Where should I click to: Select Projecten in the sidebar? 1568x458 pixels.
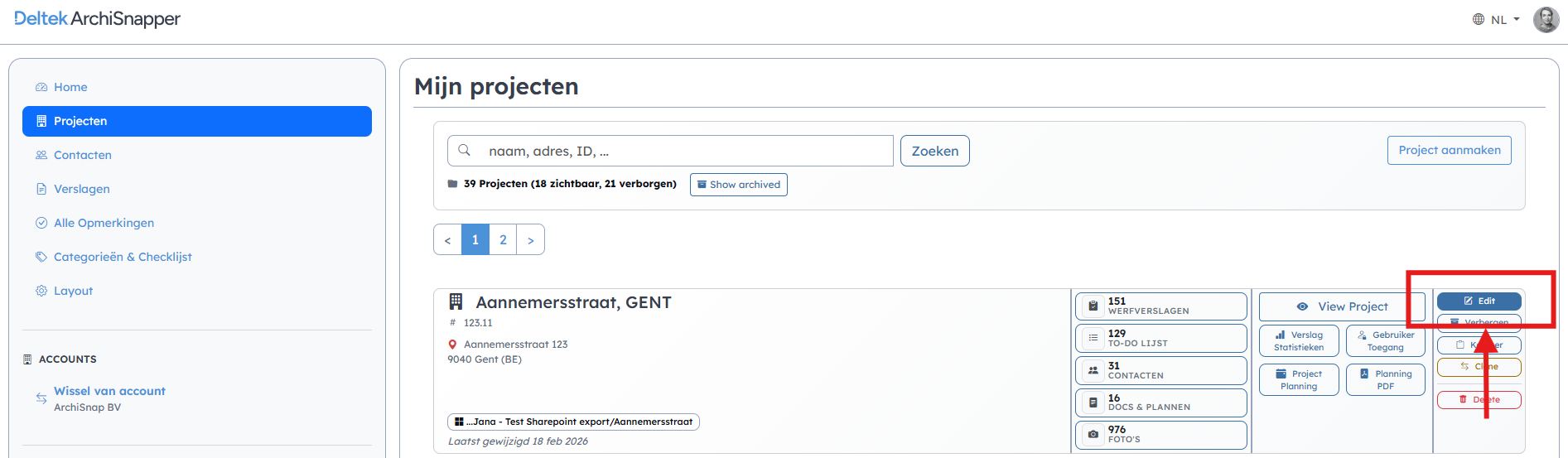(197, 121)
